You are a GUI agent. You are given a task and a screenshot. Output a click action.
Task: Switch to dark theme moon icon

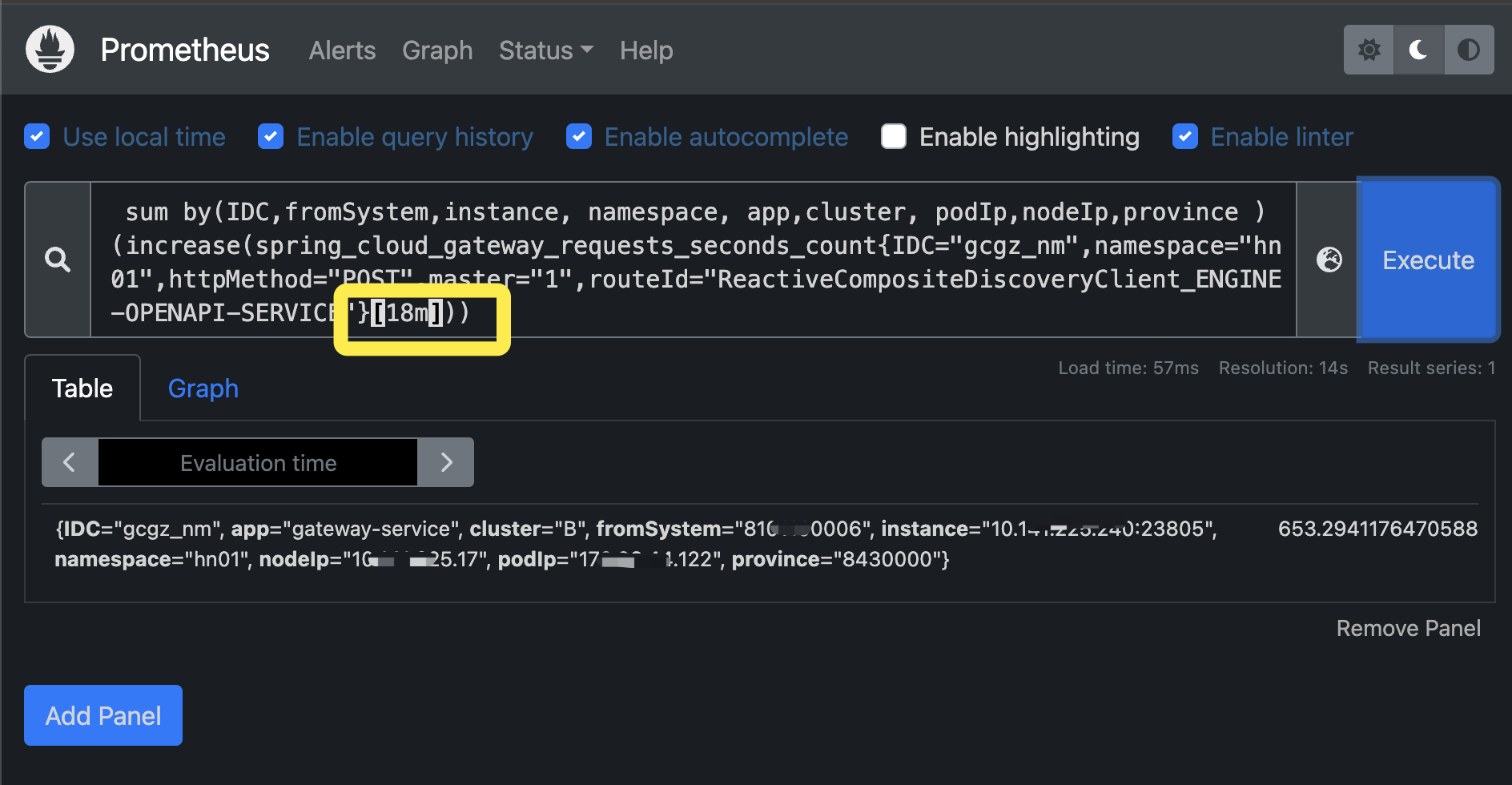[x=1418, y=50]
